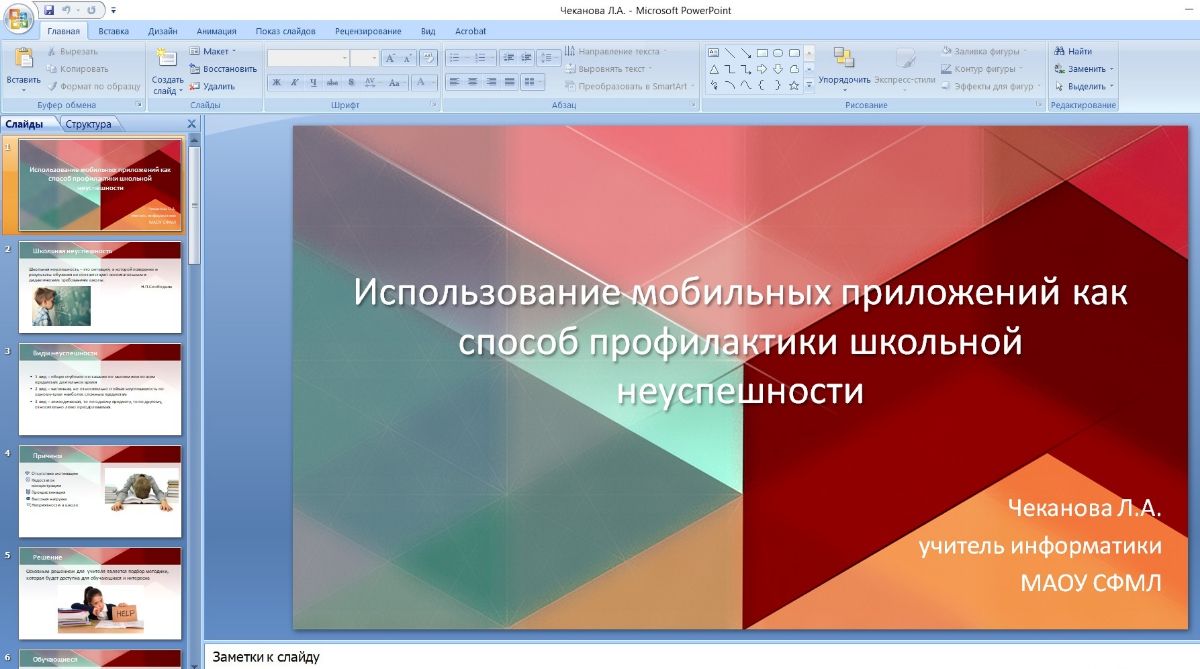Toggle align text right

click(x=491, y=82)
